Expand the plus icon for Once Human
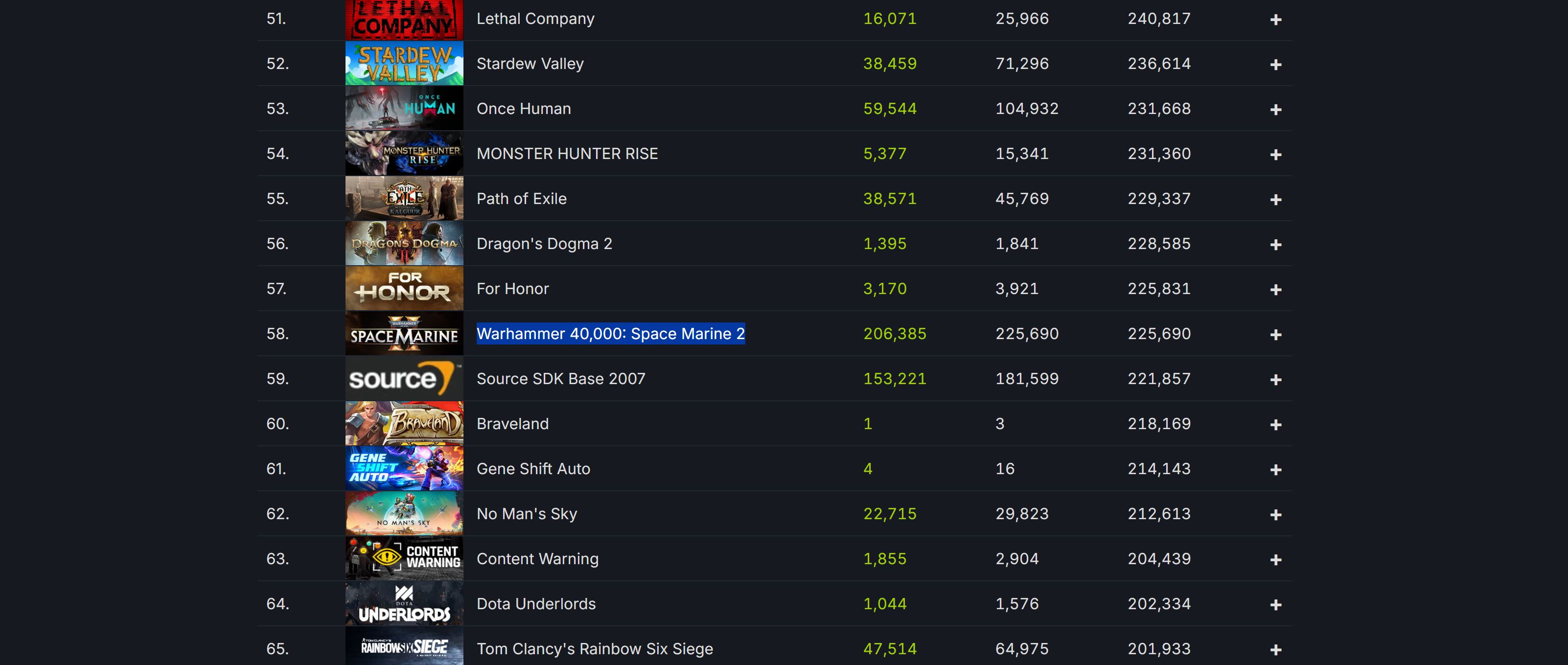This screenshot has height=665, width=1568. pyautogui.click(x=1276, y=110)
